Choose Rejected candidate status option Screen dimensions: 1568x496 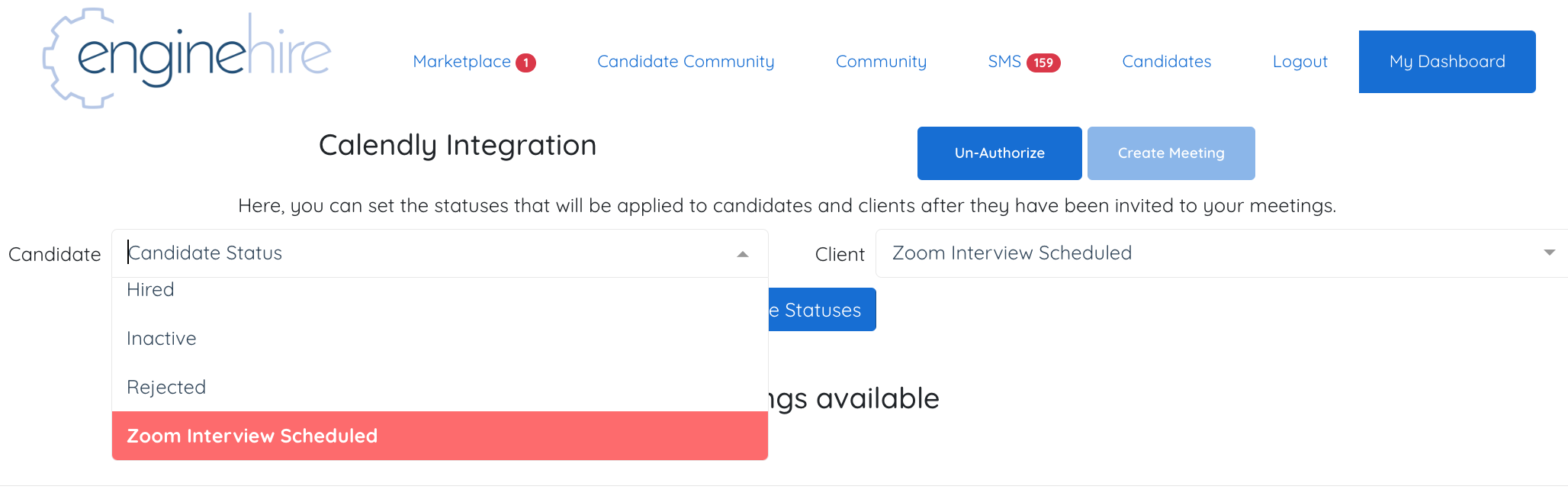[x=440, y=387]
